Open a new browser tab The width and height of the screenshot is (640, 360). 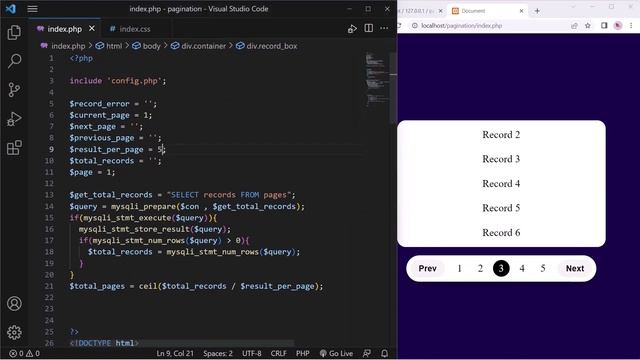[537, 11]
